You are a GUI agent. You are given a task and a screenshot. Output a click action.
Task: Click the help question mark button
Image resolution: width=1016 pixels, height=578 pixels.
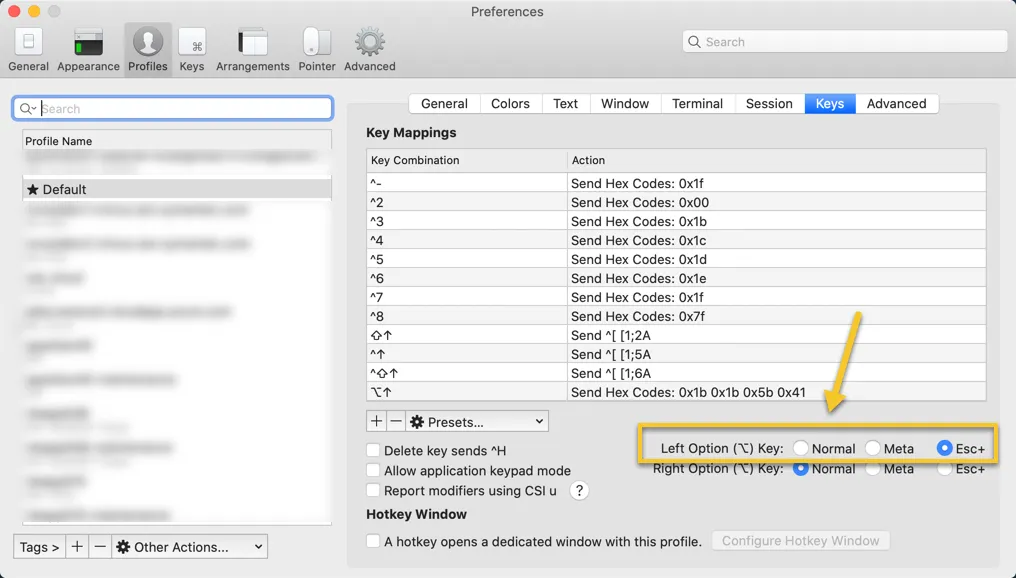578,491
